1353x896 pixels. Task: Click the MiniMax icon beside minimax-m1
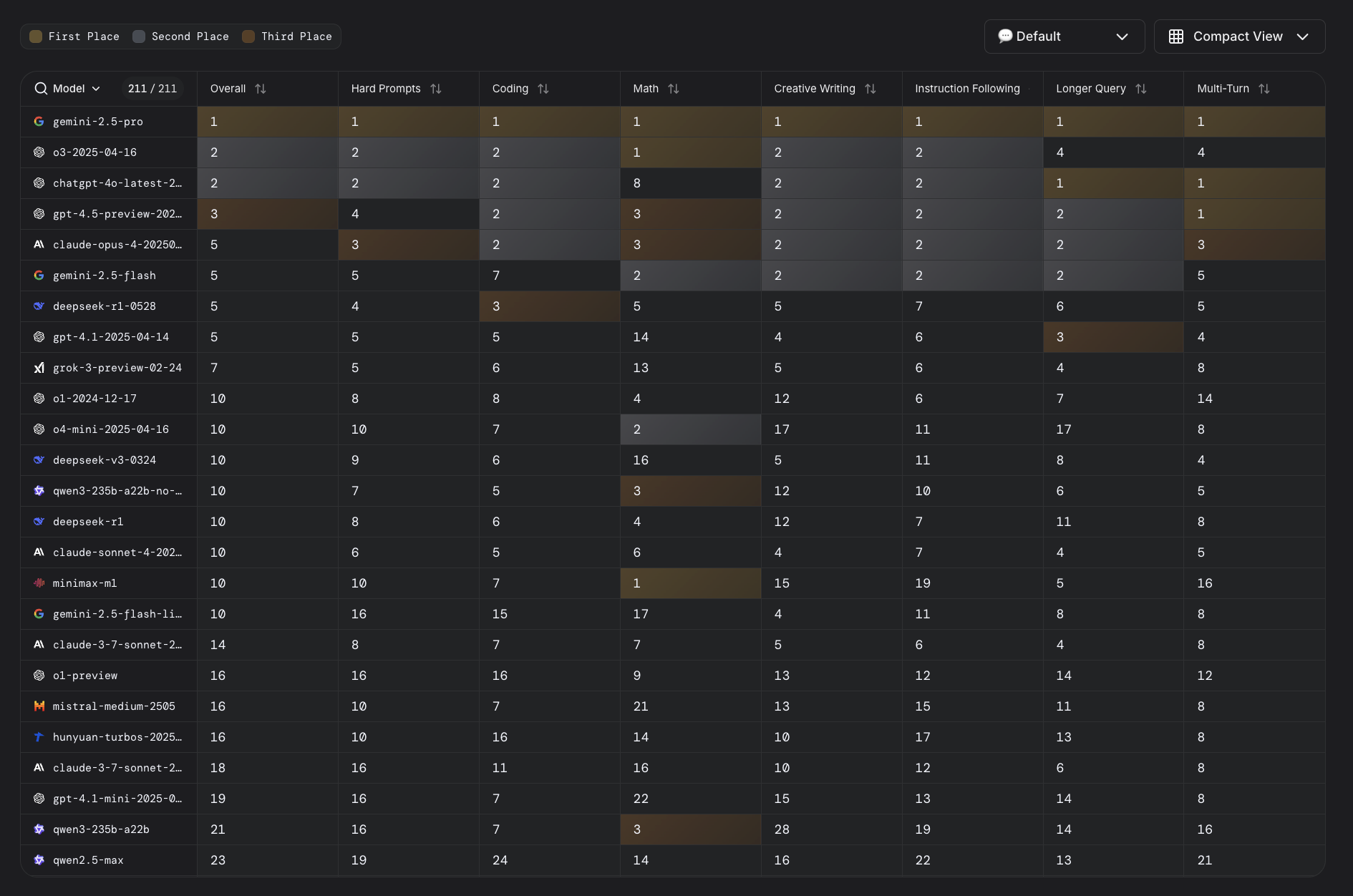click(39, 583)
